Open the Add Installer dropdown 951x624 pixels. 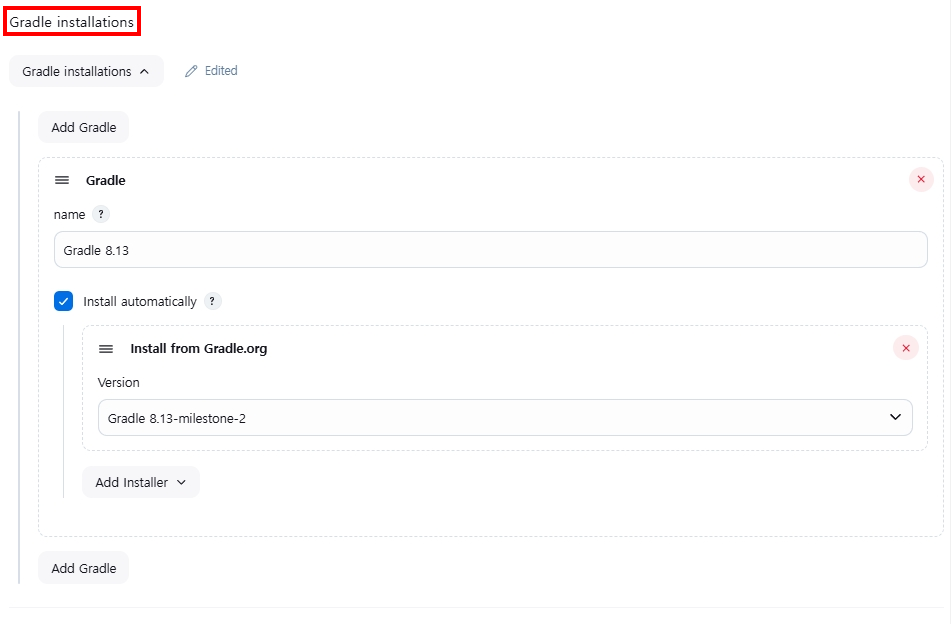click(x=141, y=482)
